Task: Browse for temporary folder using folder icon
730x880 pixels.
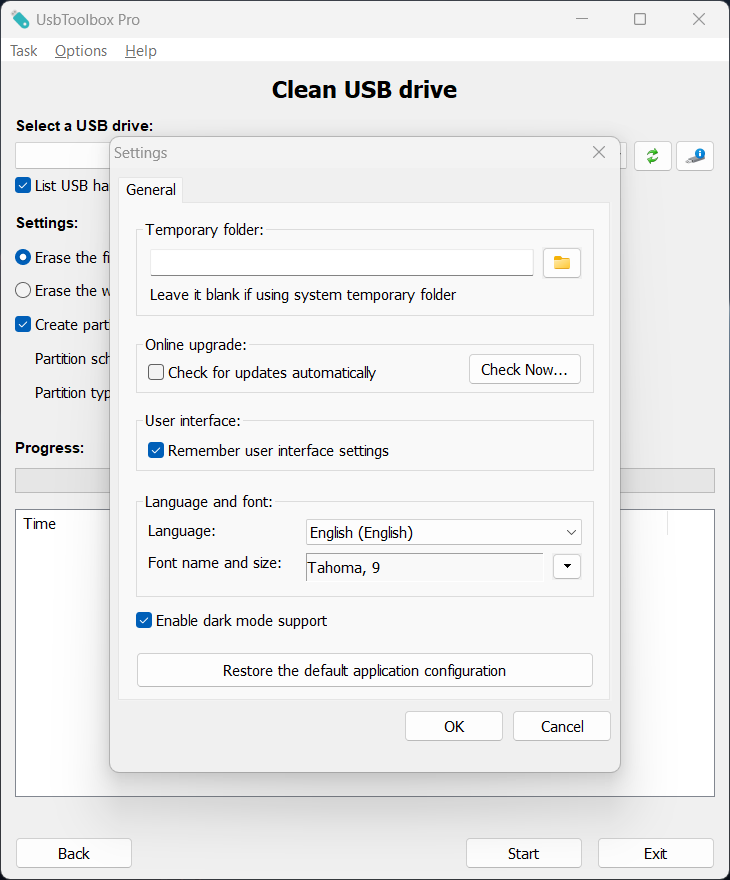Action: click(x=562, y=263)
